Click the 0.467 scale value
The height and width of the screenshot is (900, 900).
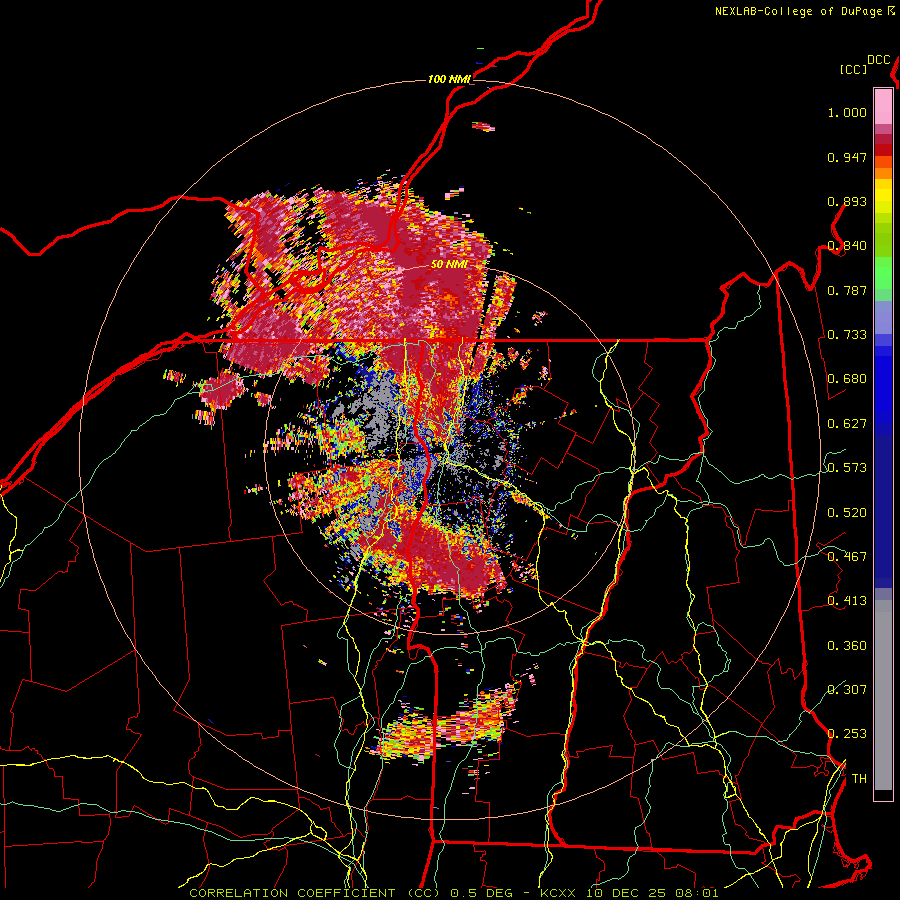(847, 557)
